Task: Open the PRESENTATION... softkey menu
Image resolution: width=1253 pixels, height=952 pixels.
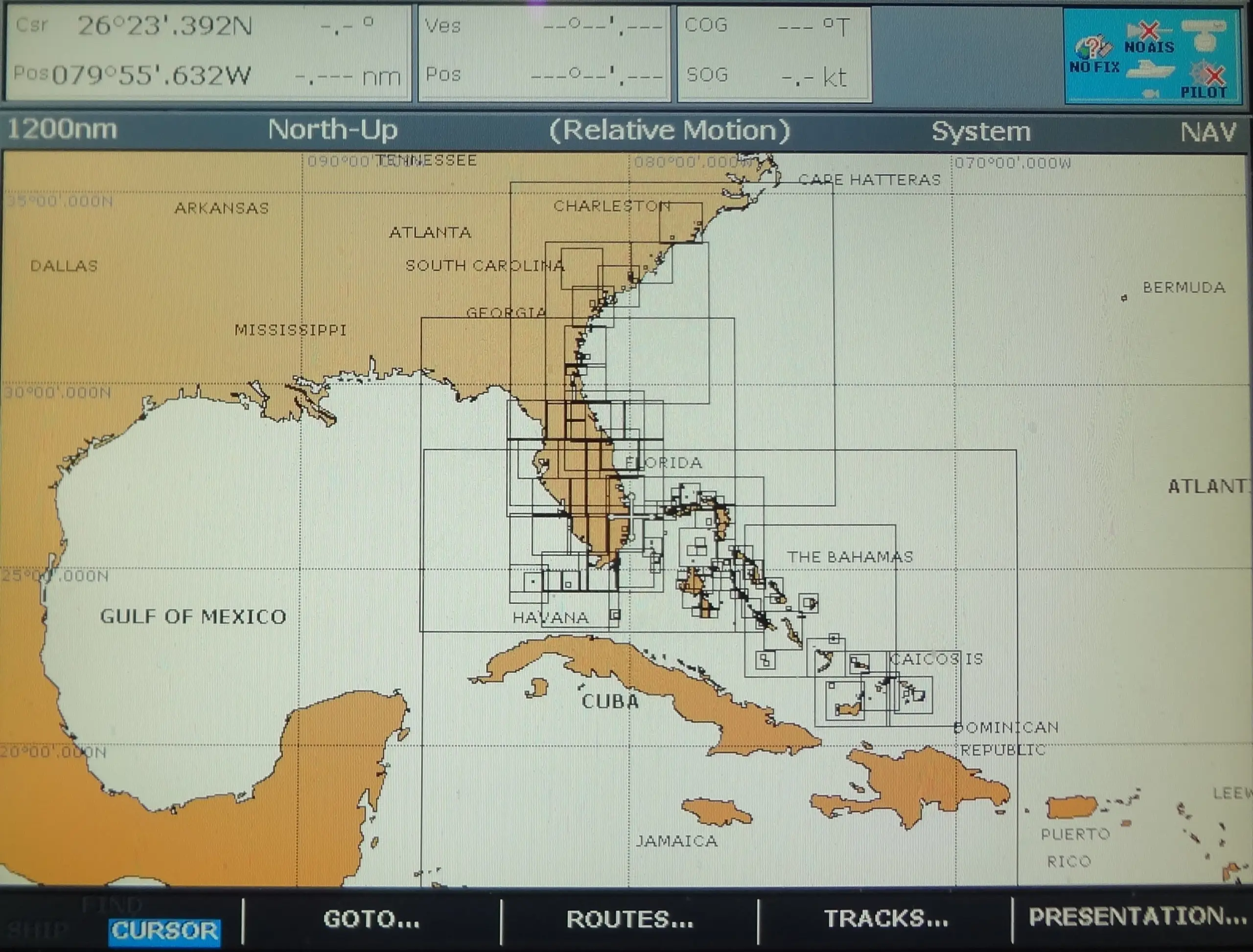Action: point(1136,917)
